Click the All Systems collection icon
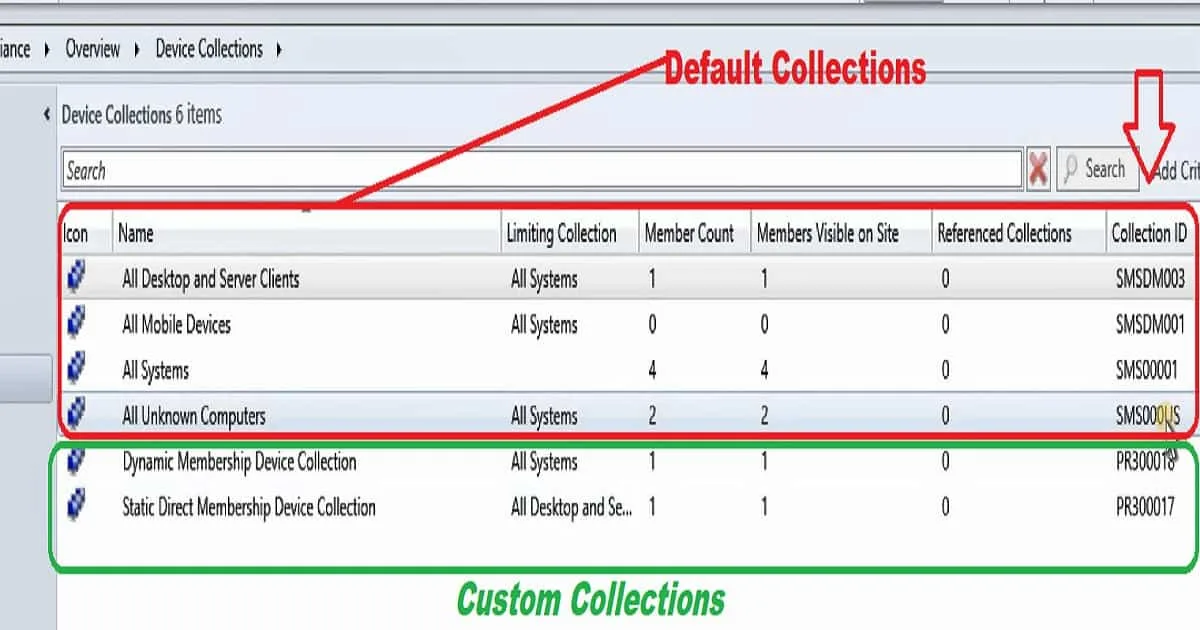 (x=76, y=370)
